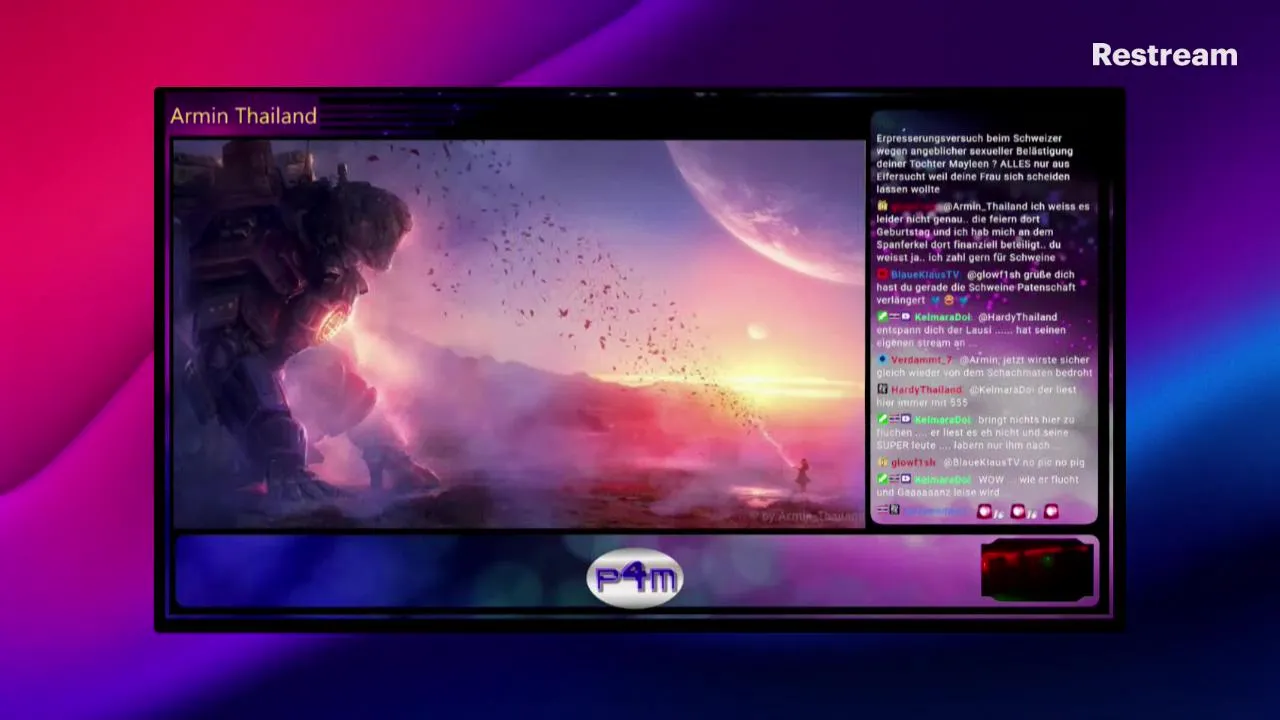Click the @HardyThailand mention in chat
The width and height of the screenshot is (1280, 720).
point(1017,318)
